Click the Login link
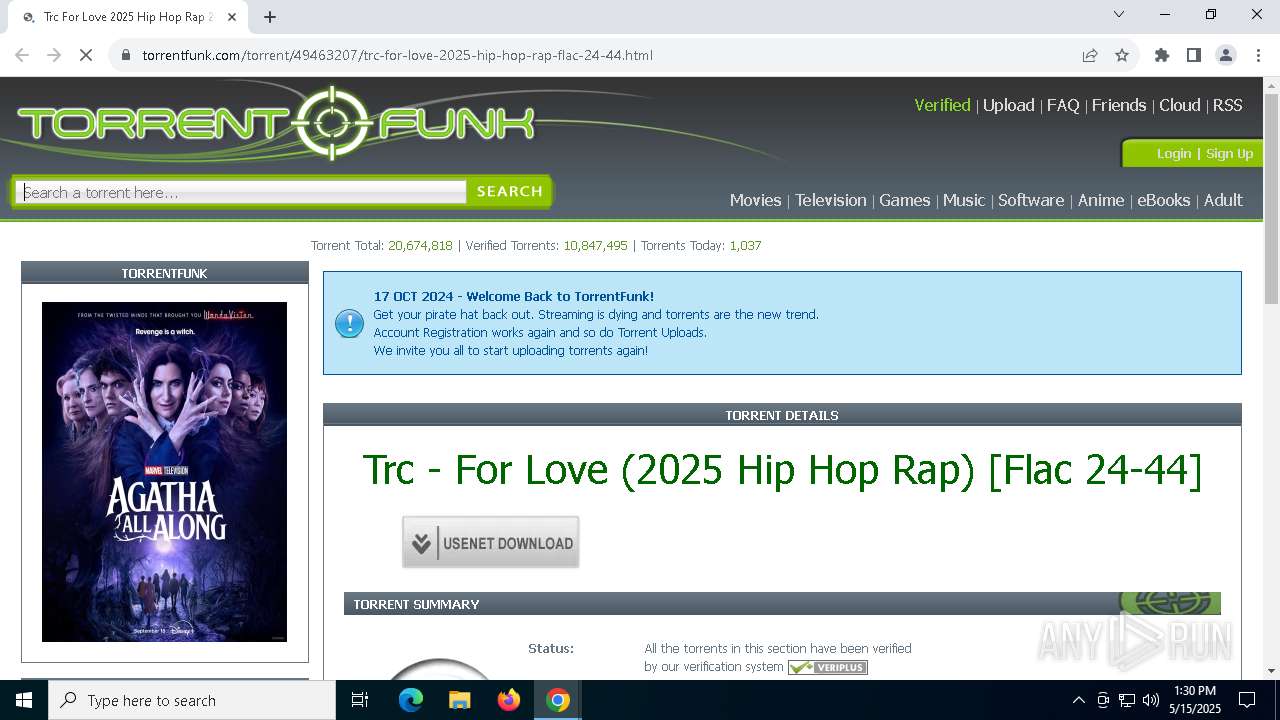This screenshot has width=1280, height=720. [x=1174, y=153]
